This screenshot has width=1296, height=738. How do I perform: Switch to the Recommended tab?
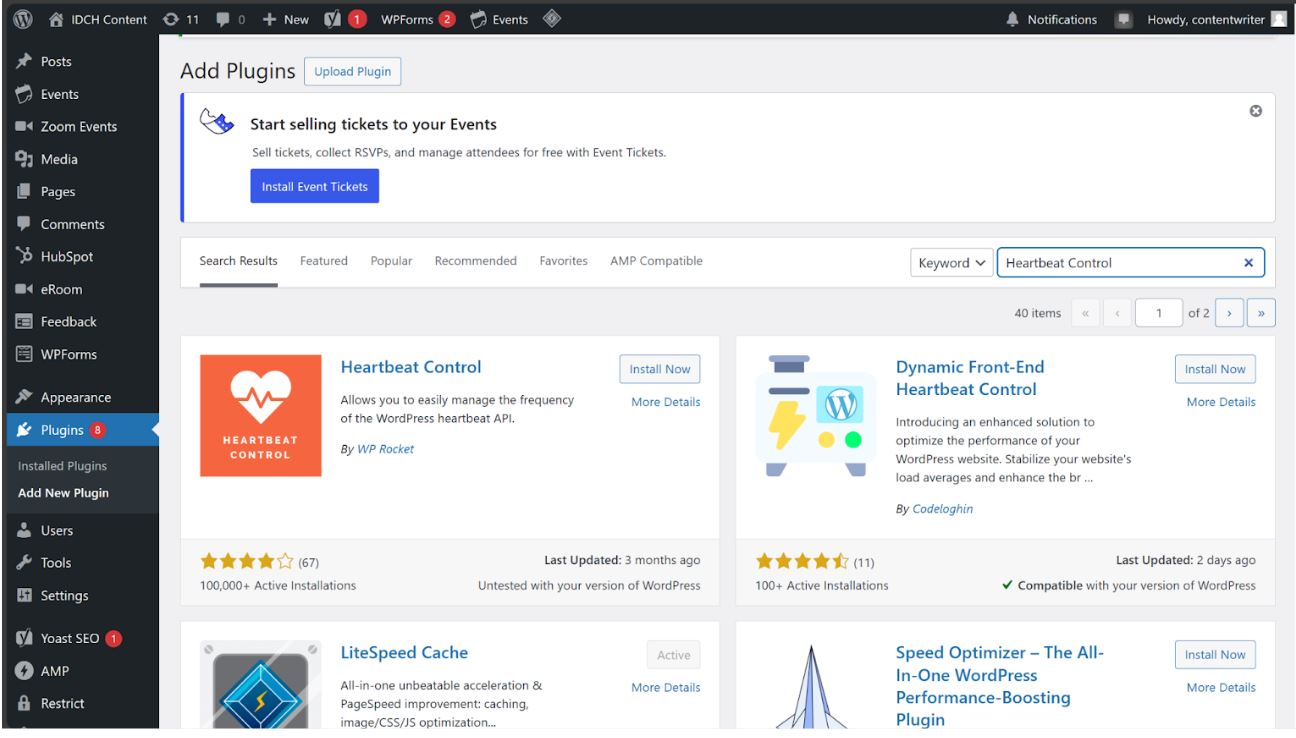click(x=476, y=261)
